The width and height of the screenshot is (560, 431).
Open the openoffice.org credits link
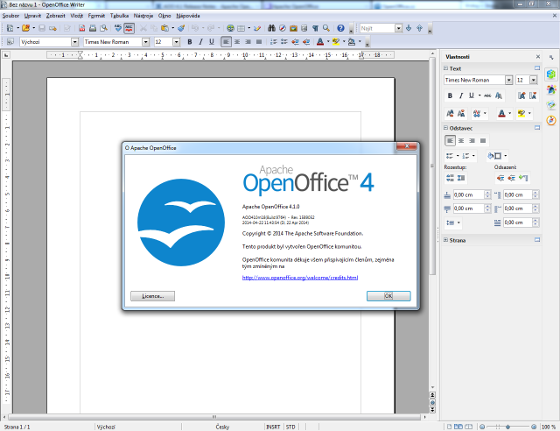point(300,277)
